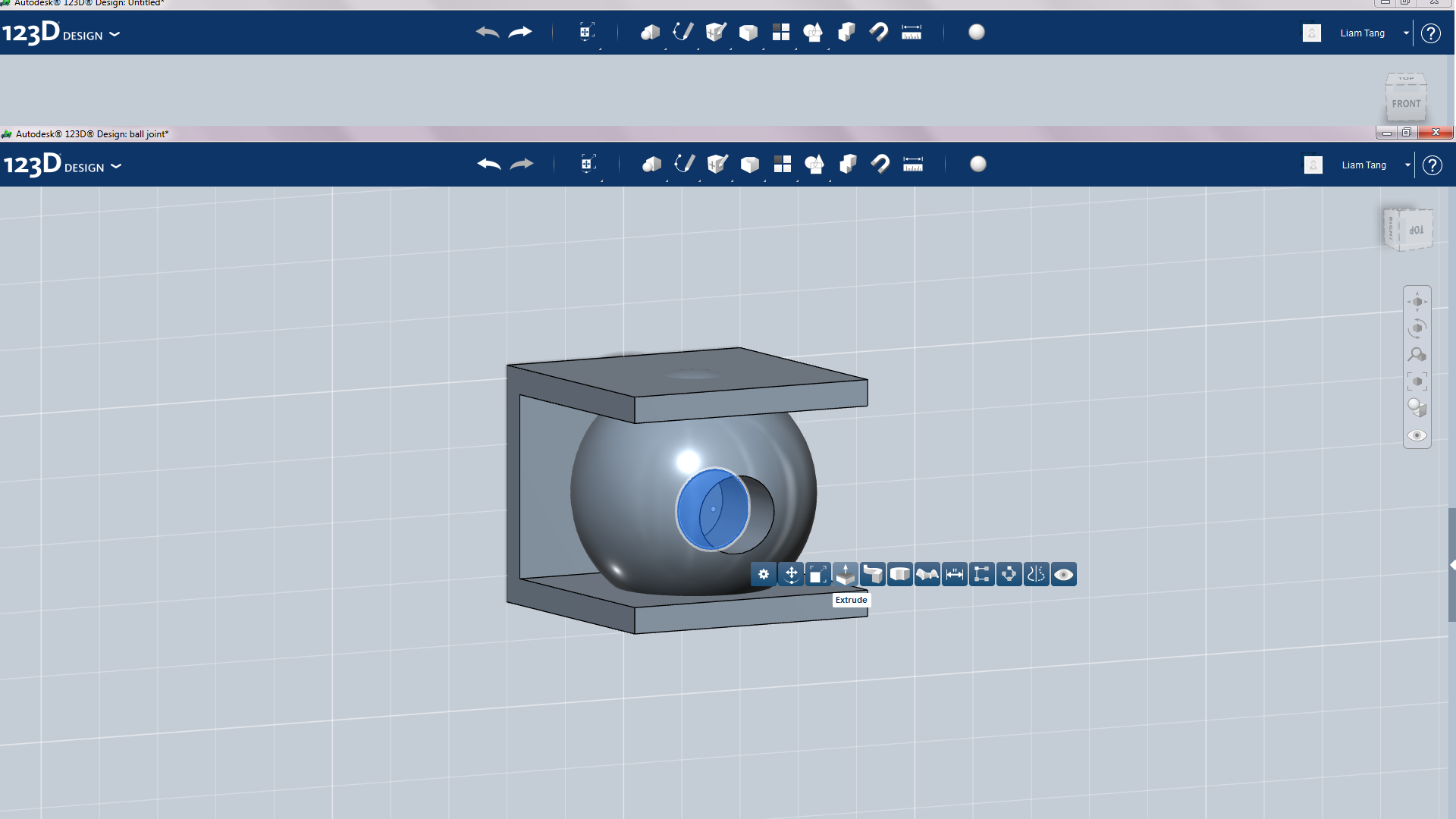
Task: Open Liam Tang account dropdown, ball joint window
Action: click(1407, 165)
